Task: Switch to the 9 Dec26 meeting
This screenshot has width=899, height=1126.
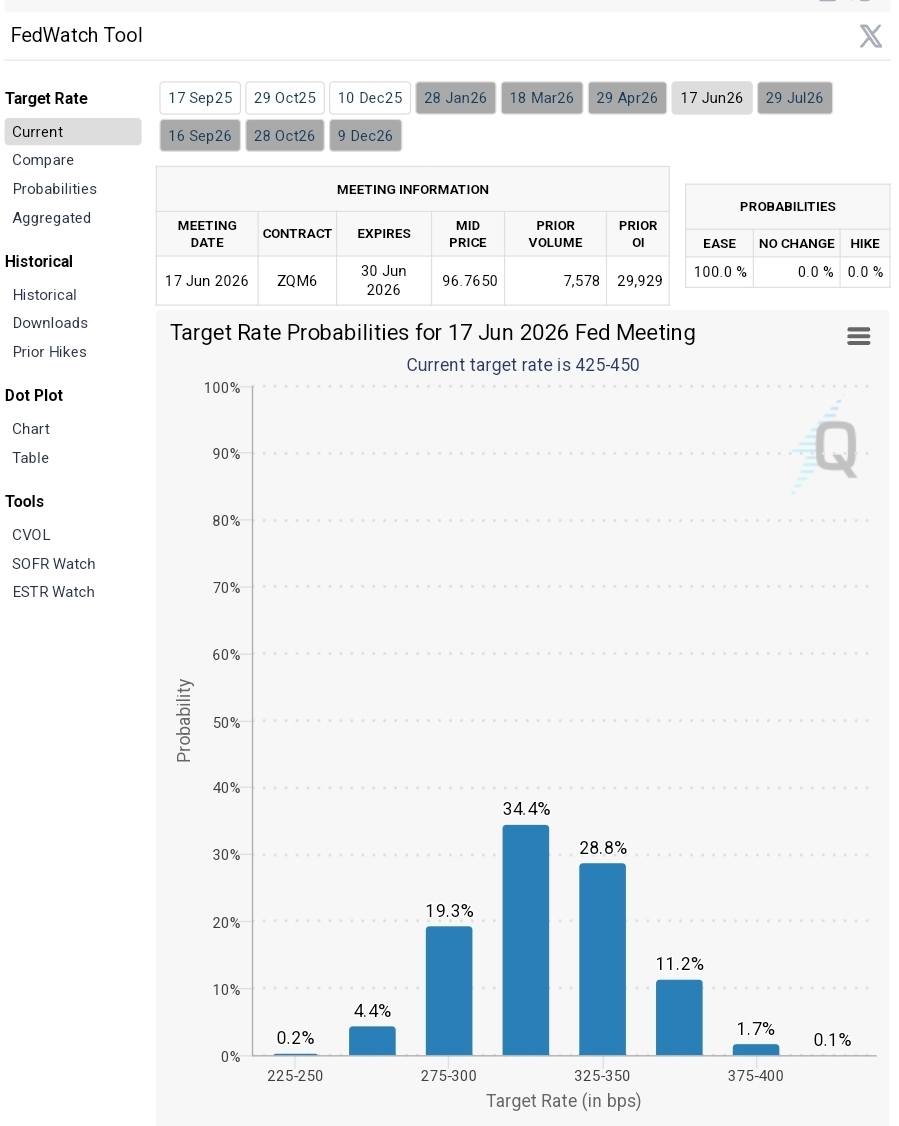Action: (365, 136)
